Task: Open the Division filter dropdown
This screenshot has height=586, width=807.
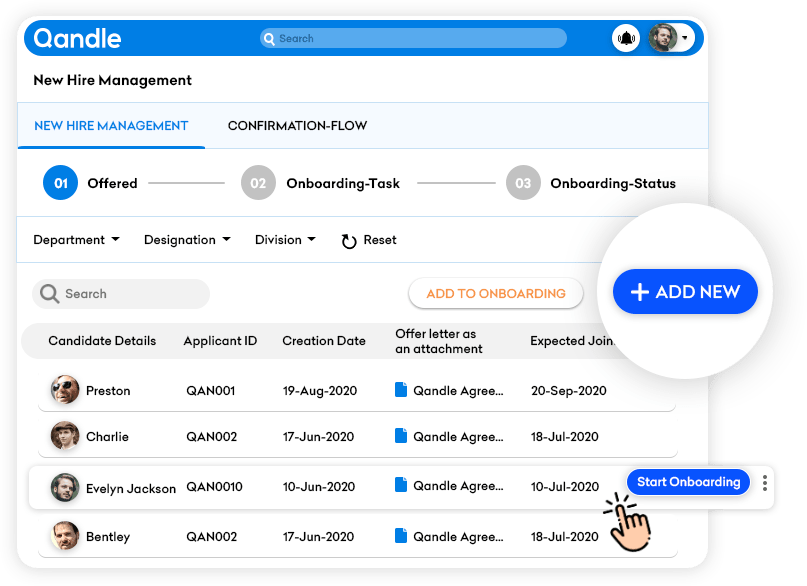Action: point(285,240)
